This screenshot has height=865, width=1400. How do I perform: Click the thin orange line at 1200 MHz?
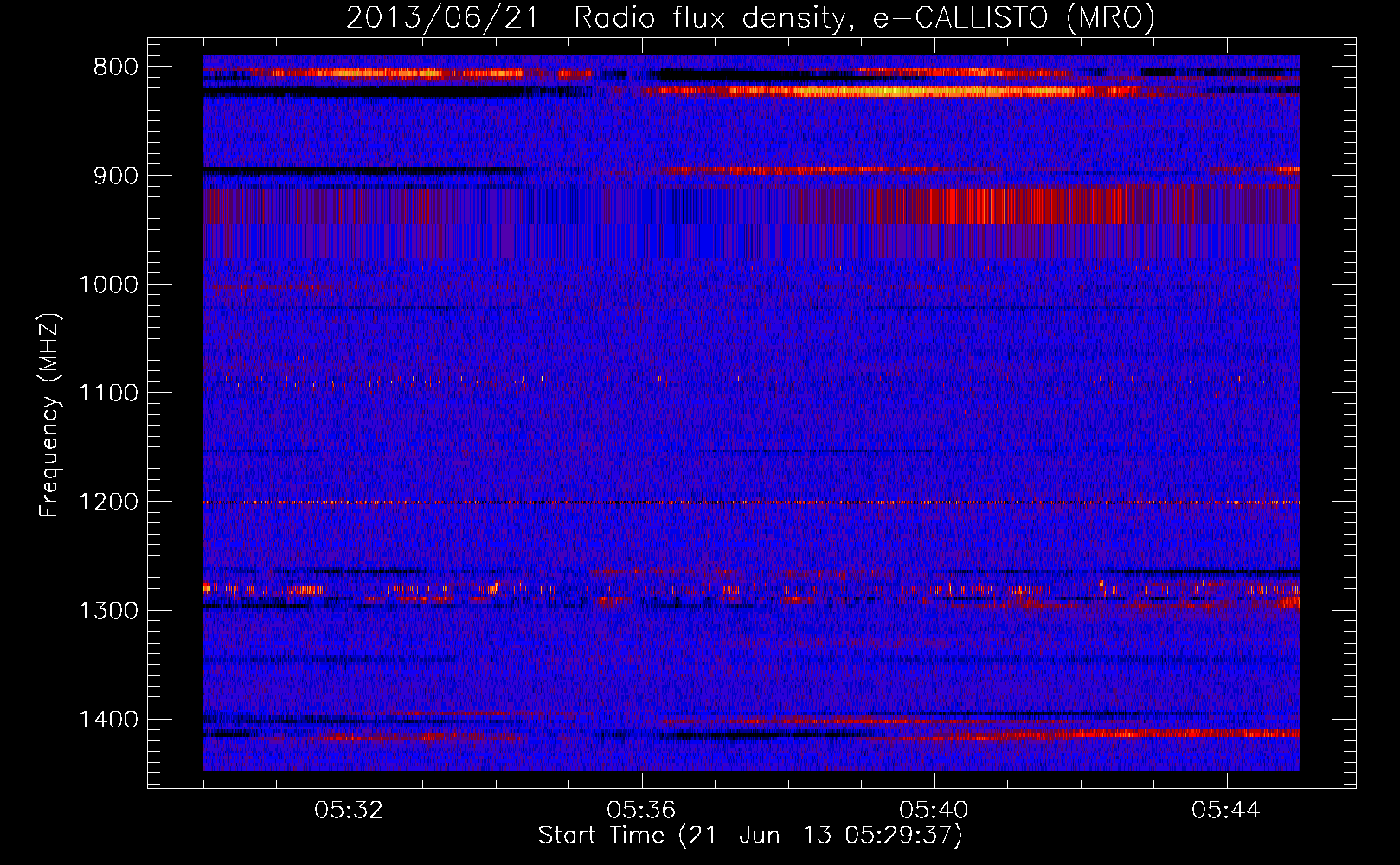[x=751, y=503]
